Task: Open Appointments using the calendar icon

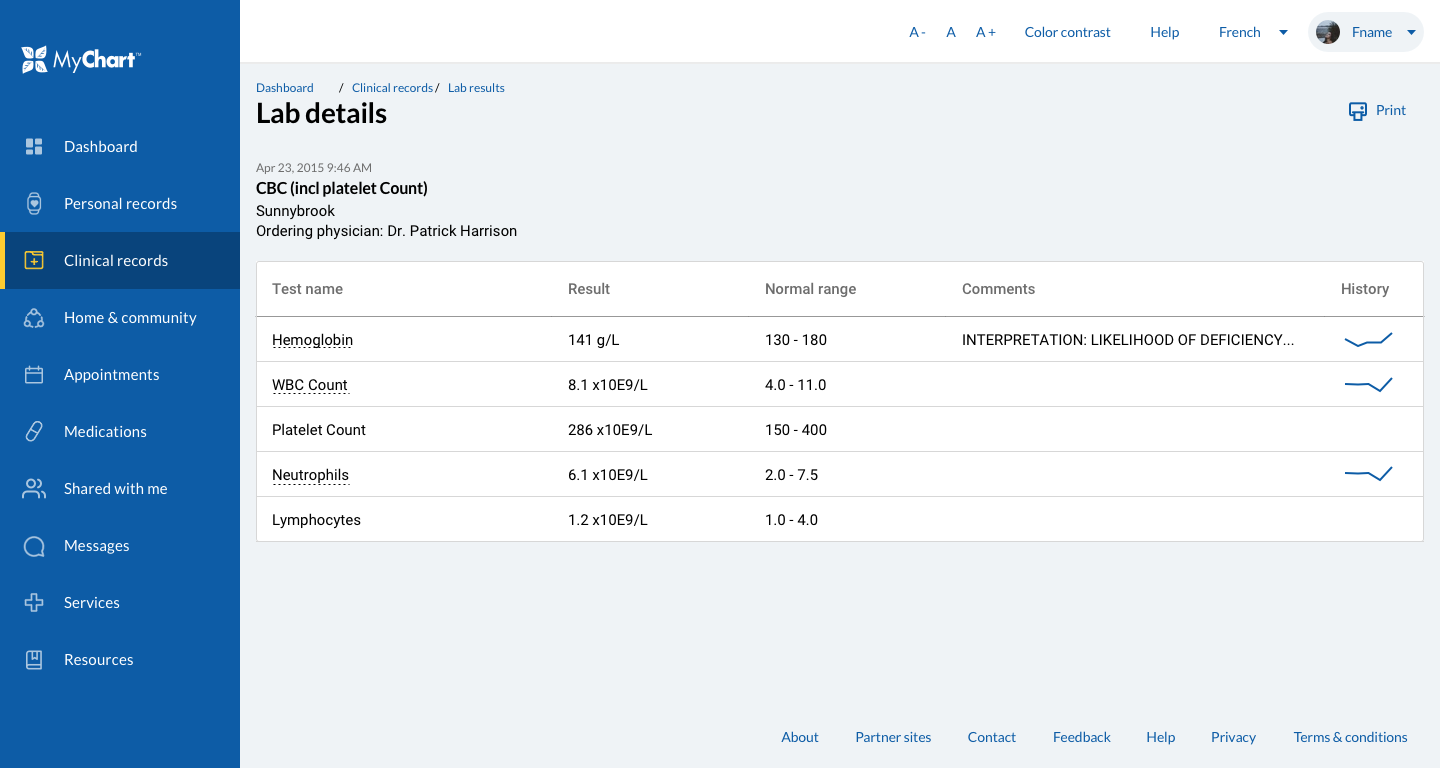Action: tap(33, 374)
